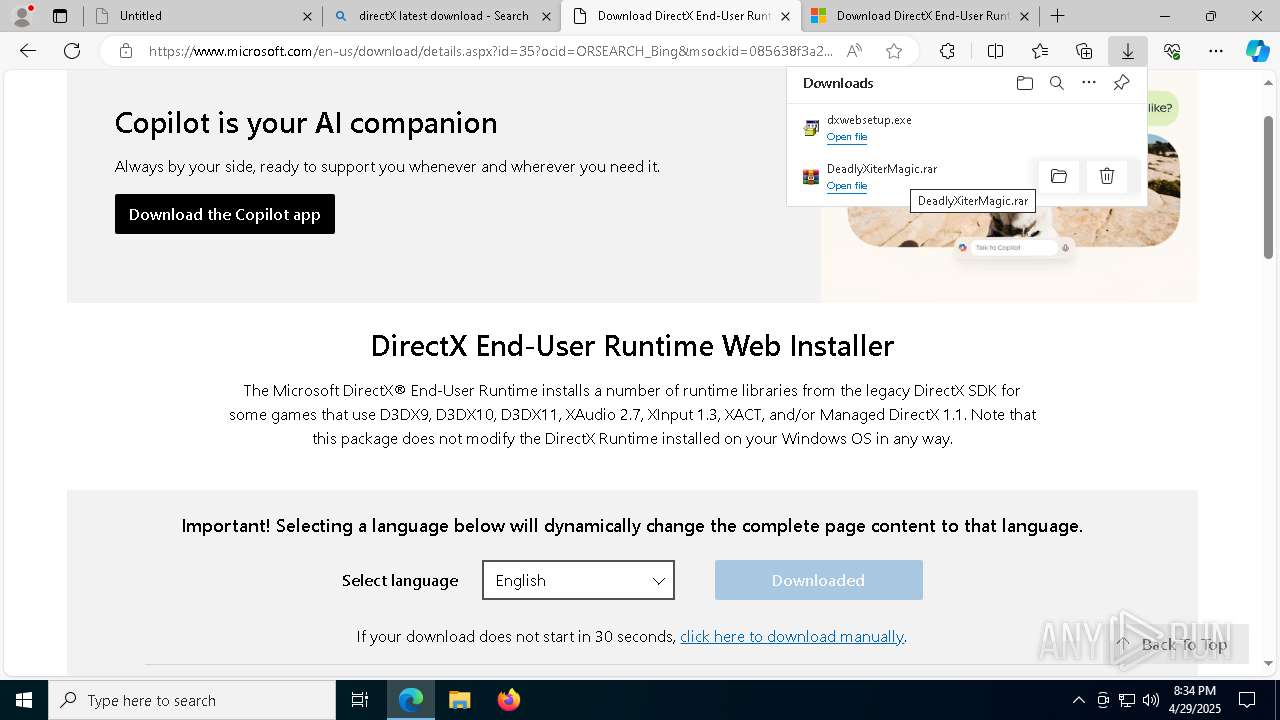This screenshot has width=1280, height=720.
Task: Click the dxwebsetup.exe file name
Action: coord(869,120)
